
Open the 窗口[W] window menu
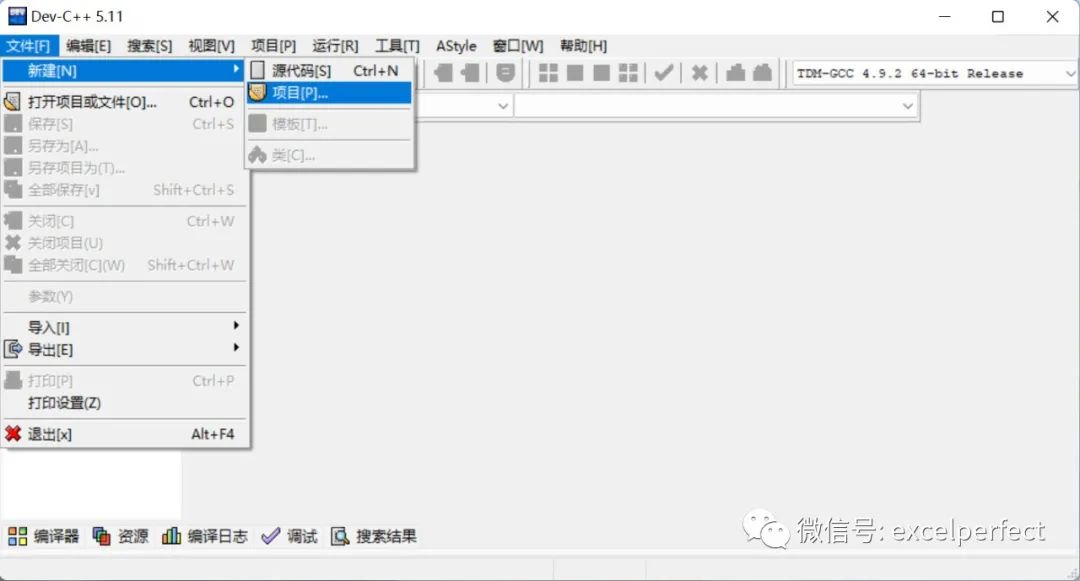pos(518,46)
